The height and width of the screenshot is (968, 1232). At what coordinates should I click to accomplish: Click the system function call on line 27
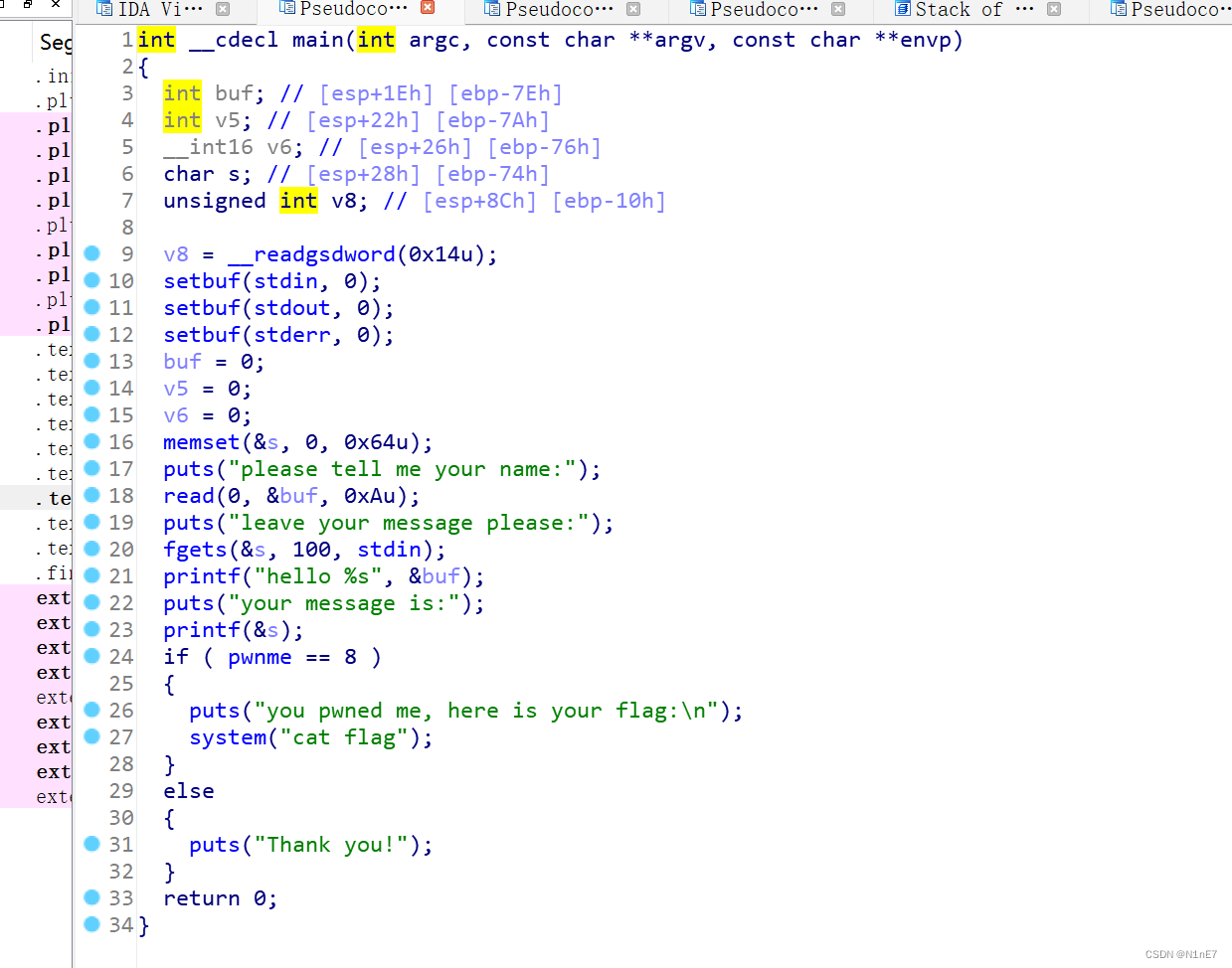228,737
